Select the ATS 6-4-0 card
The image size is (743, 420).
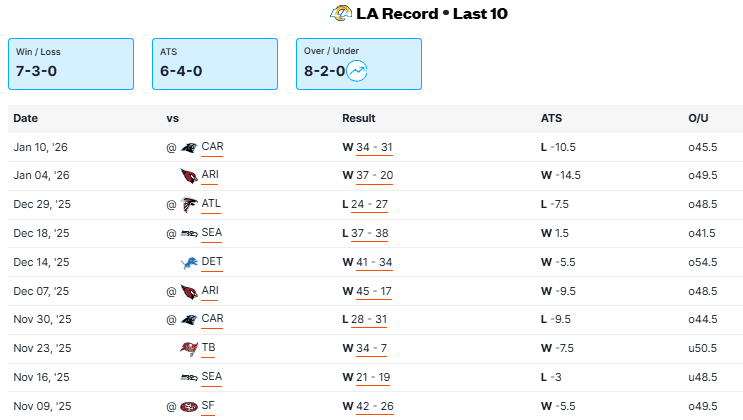(214, 63)
